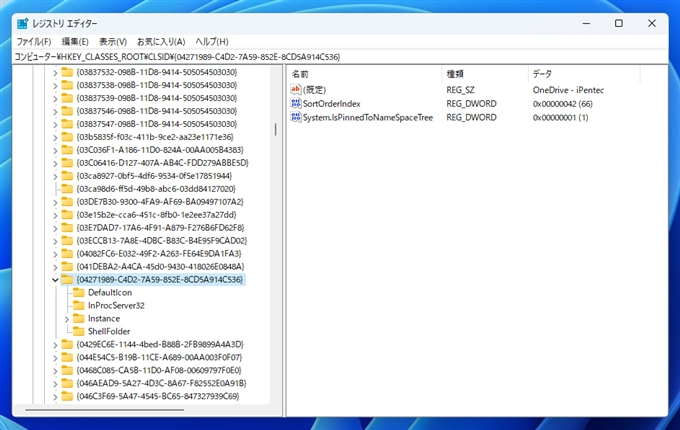This screenshot has height=430, width=680.
Task: Select key {0468C085-CA5B-11D0-AF08-00609797F0E0}
Action: coord(159,371)
